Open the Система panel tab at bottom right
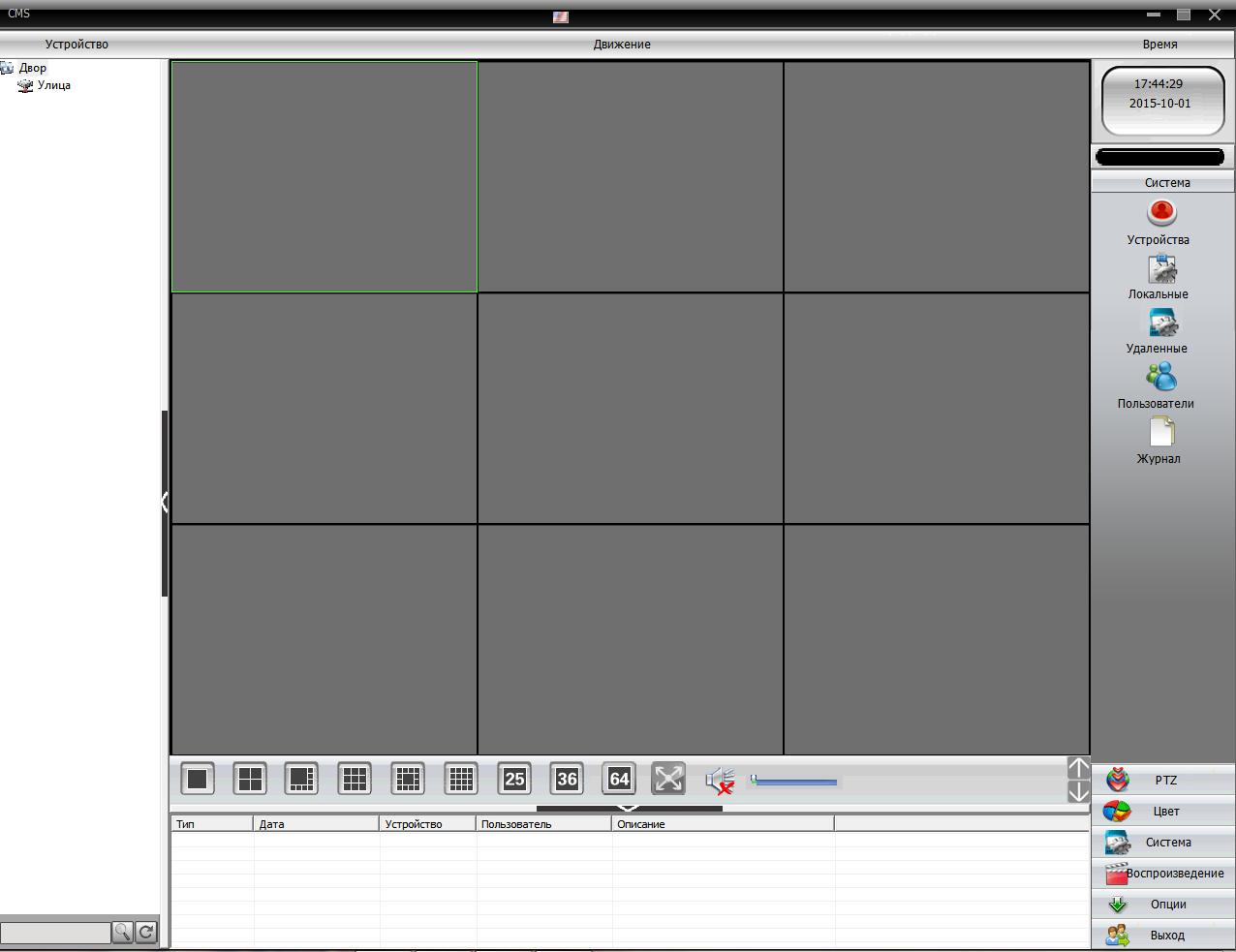 1163,843
